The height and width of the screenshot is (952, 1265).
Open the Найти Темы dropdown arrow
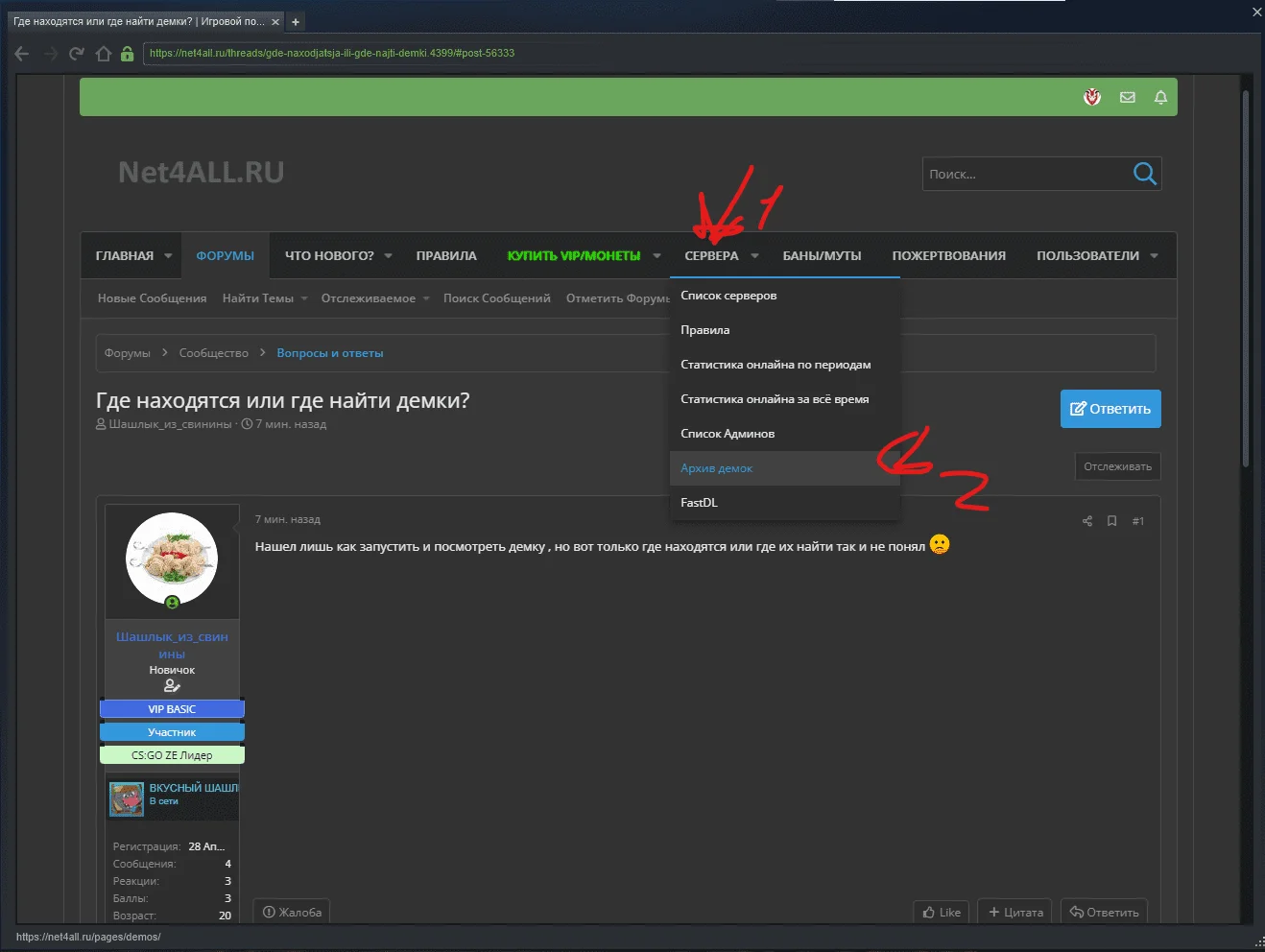coord(304,298)
